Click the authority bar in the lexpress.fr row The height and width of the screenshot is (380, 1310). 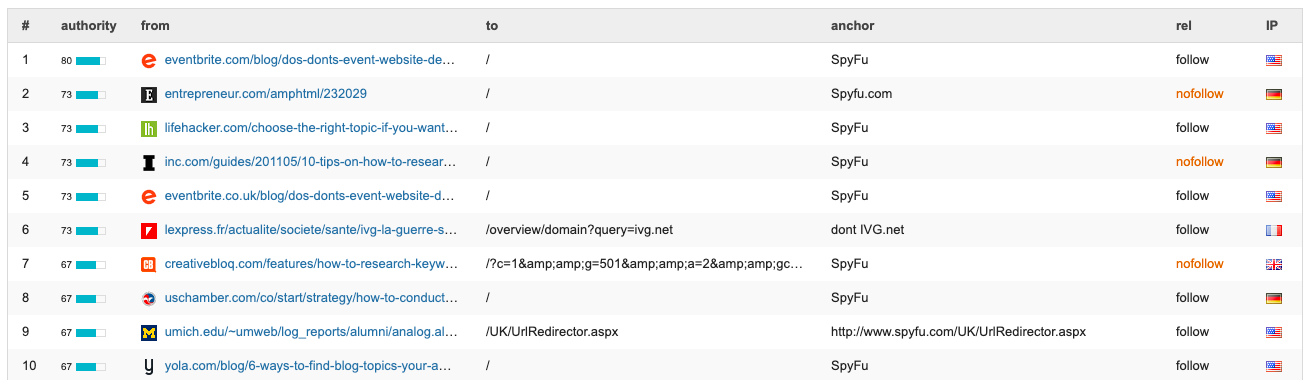pyautogui.click(x=91, y=231)
